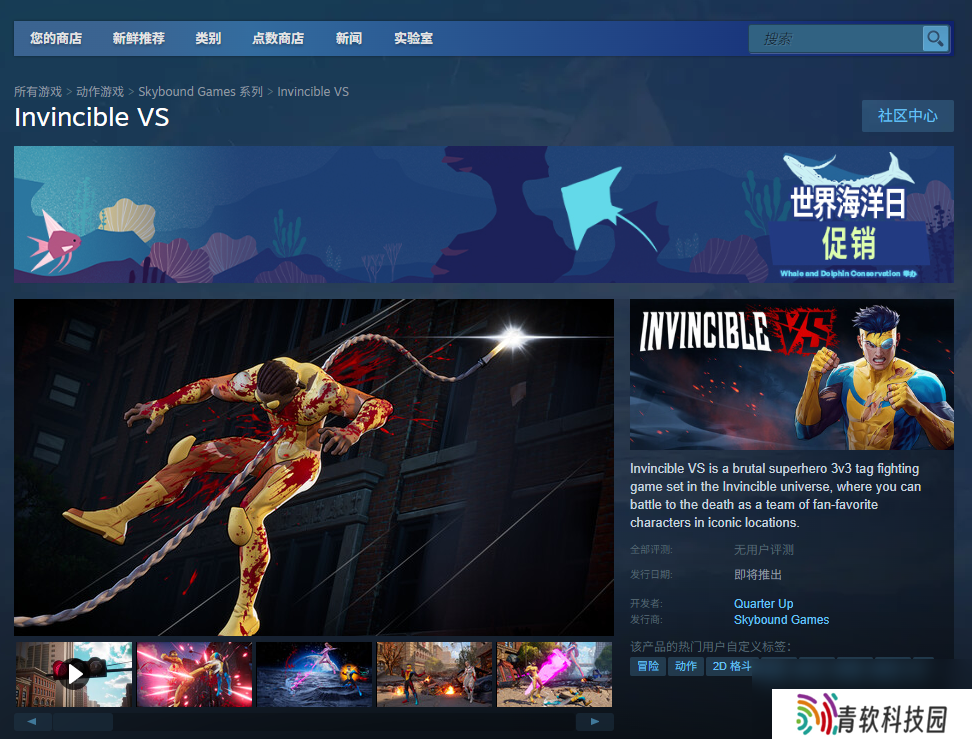Screen dimensions: 972x739
Task: Open the 世界海洋日 促销 banner
Action: click(484, 215)
